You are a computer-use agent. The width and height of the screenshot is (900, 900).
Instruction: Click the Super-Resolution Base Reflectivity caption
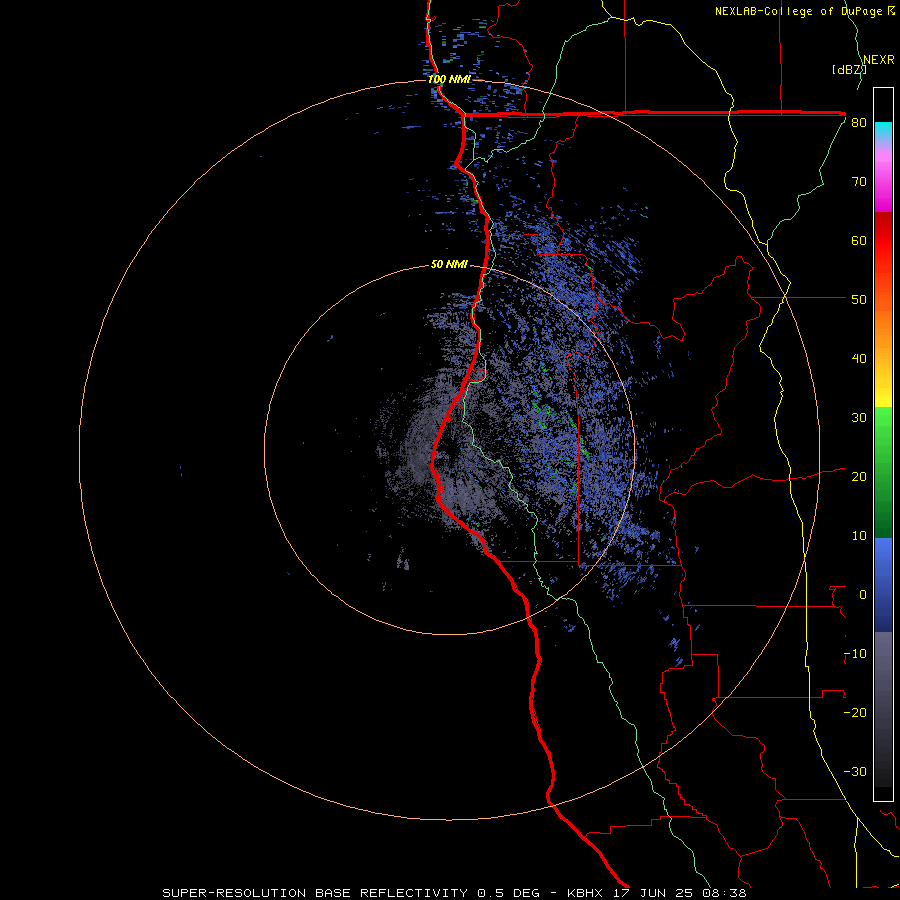[454, 893]
